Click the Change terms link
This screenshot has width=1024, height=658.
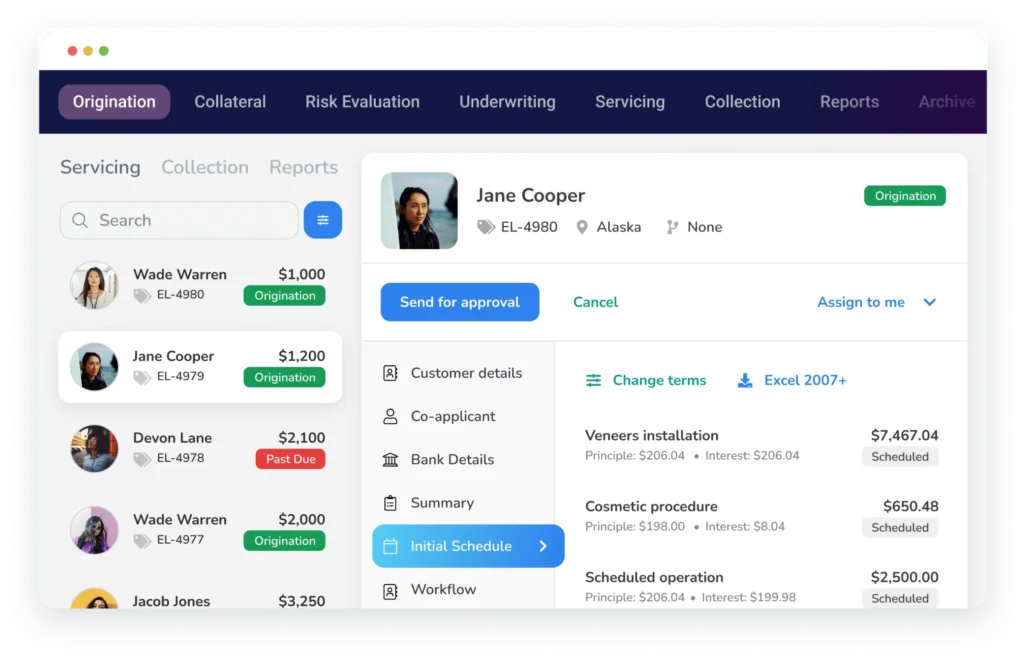pos(660,380)
